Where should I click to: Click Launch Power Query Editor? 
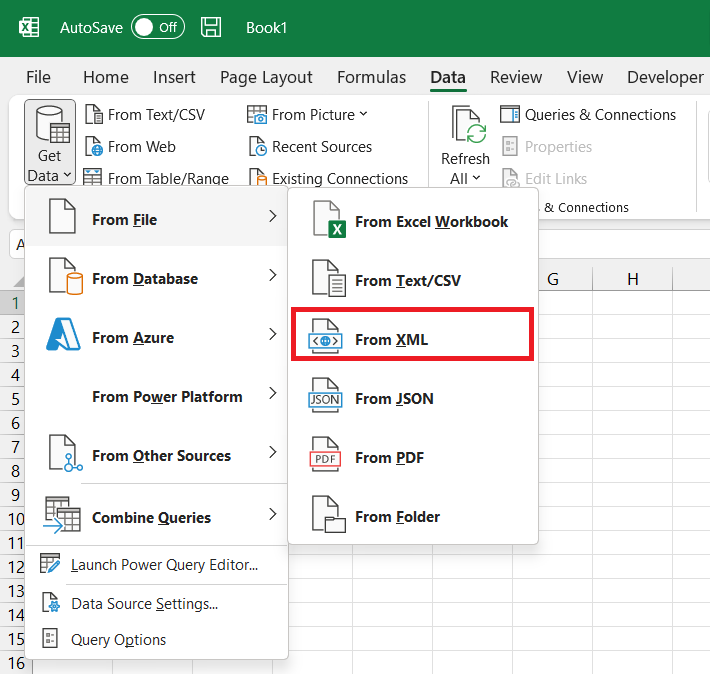coord(157,565)
